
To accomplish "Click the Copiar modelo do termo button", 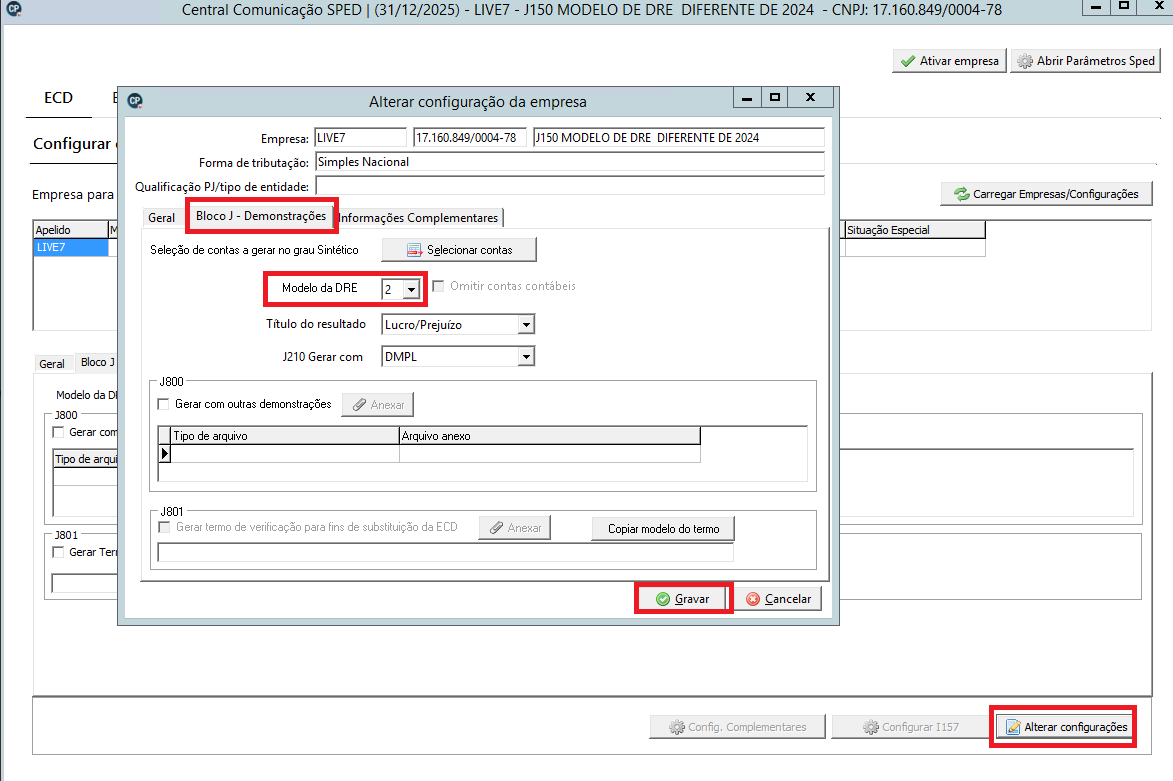I will click(x=664, y=529).
